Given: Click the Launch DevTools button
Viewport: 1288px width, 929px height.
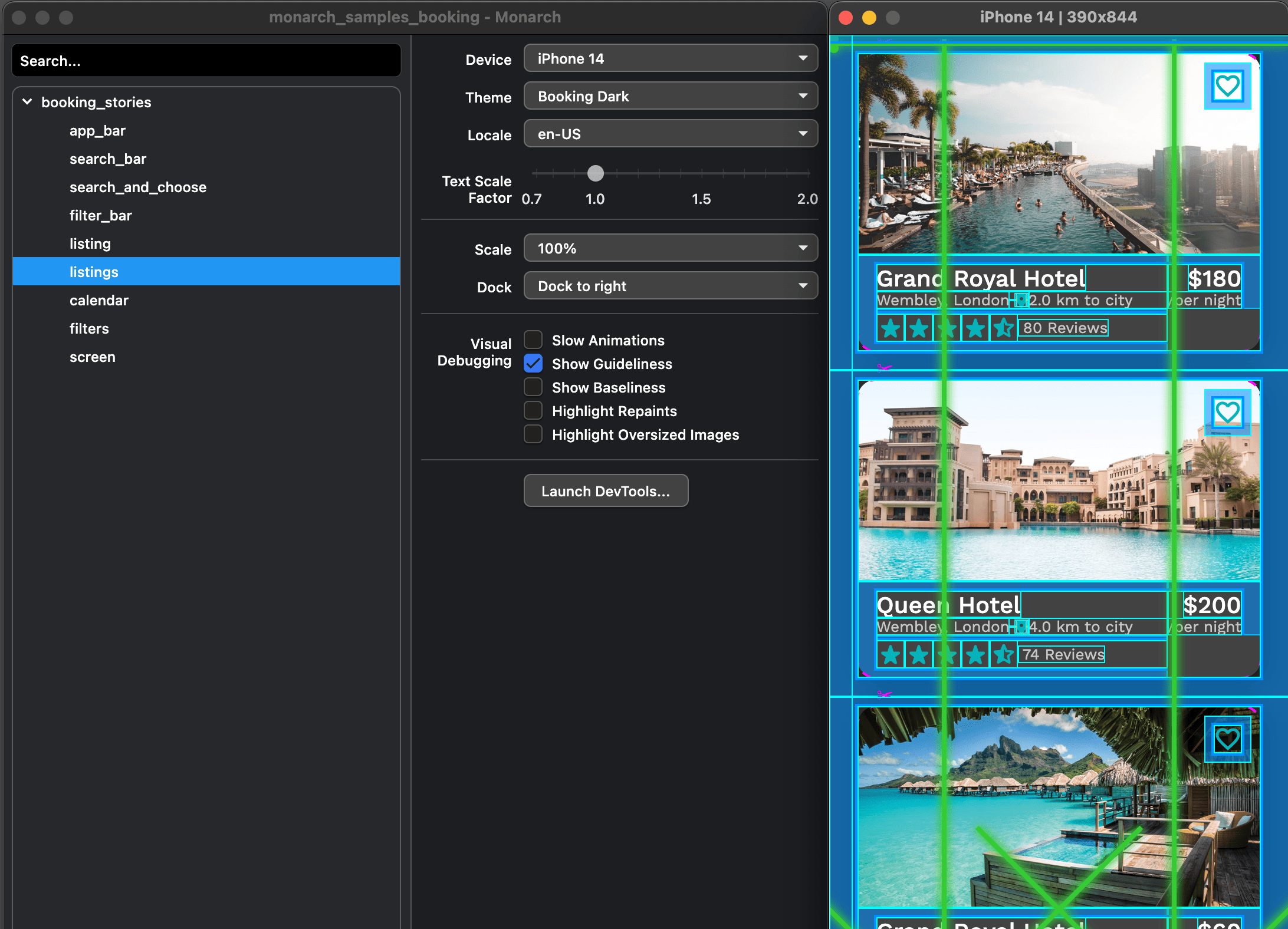Looking at the screenshot, I should [x=606, y=491].
